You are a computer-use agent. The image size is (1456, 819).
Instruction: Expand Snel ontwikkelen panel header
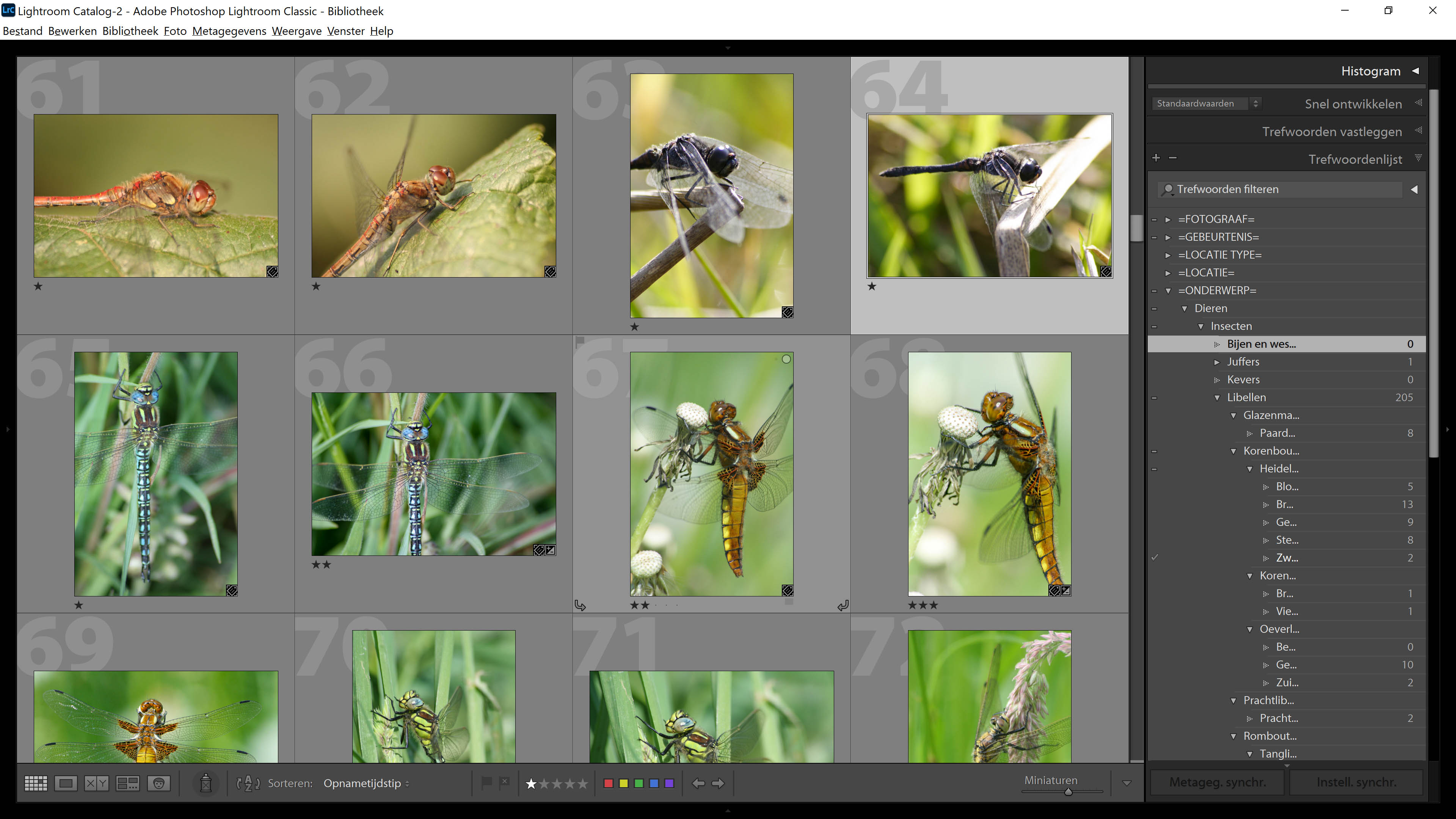(1353, 104)
